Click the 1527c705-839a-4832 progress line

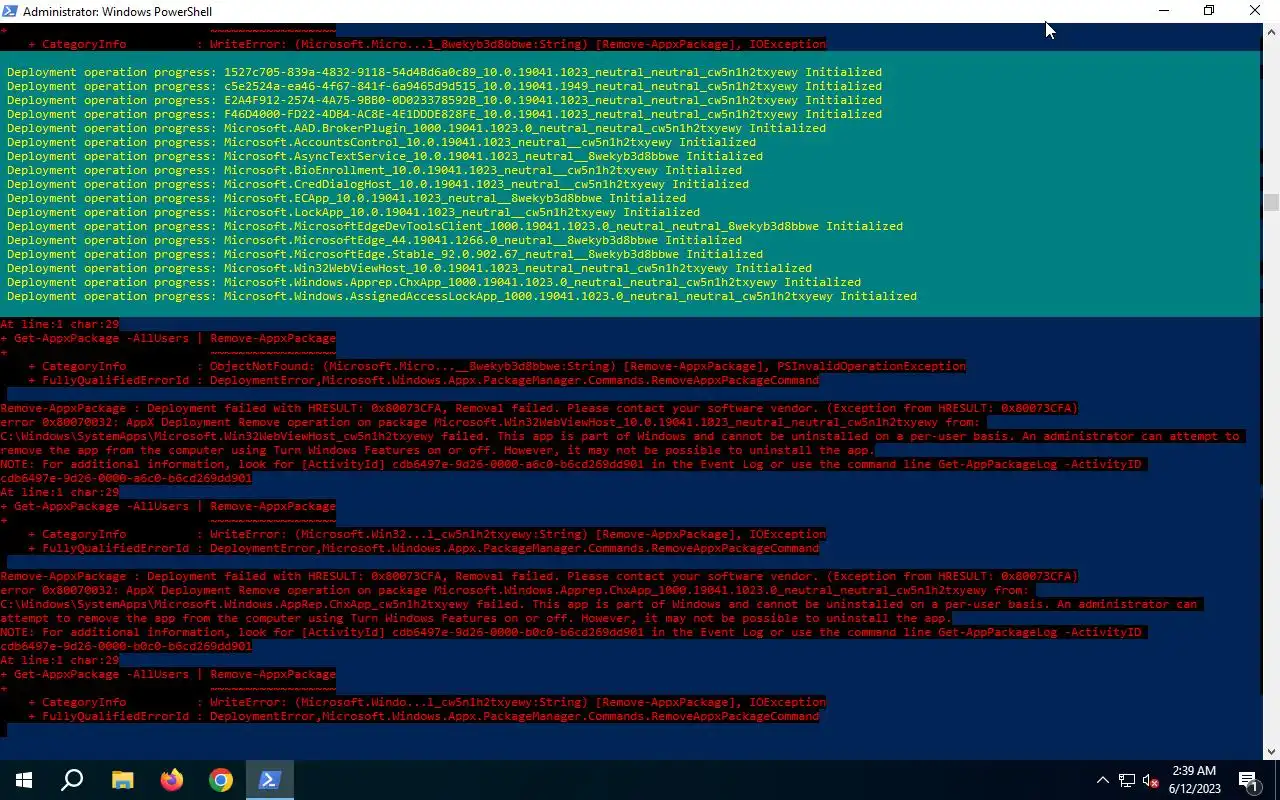tap(444, 72)
